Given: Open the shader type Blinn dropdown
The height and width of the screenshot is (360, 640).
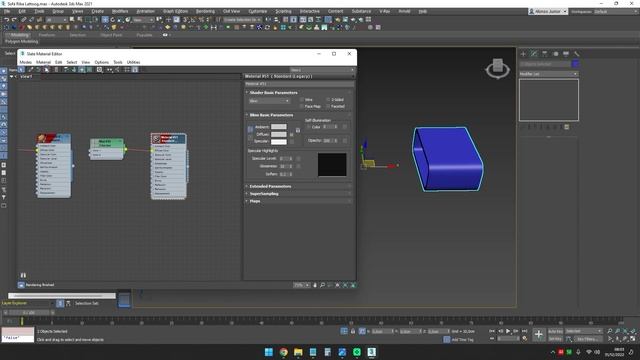Looking at the screenshot, I should coord(269,101).
